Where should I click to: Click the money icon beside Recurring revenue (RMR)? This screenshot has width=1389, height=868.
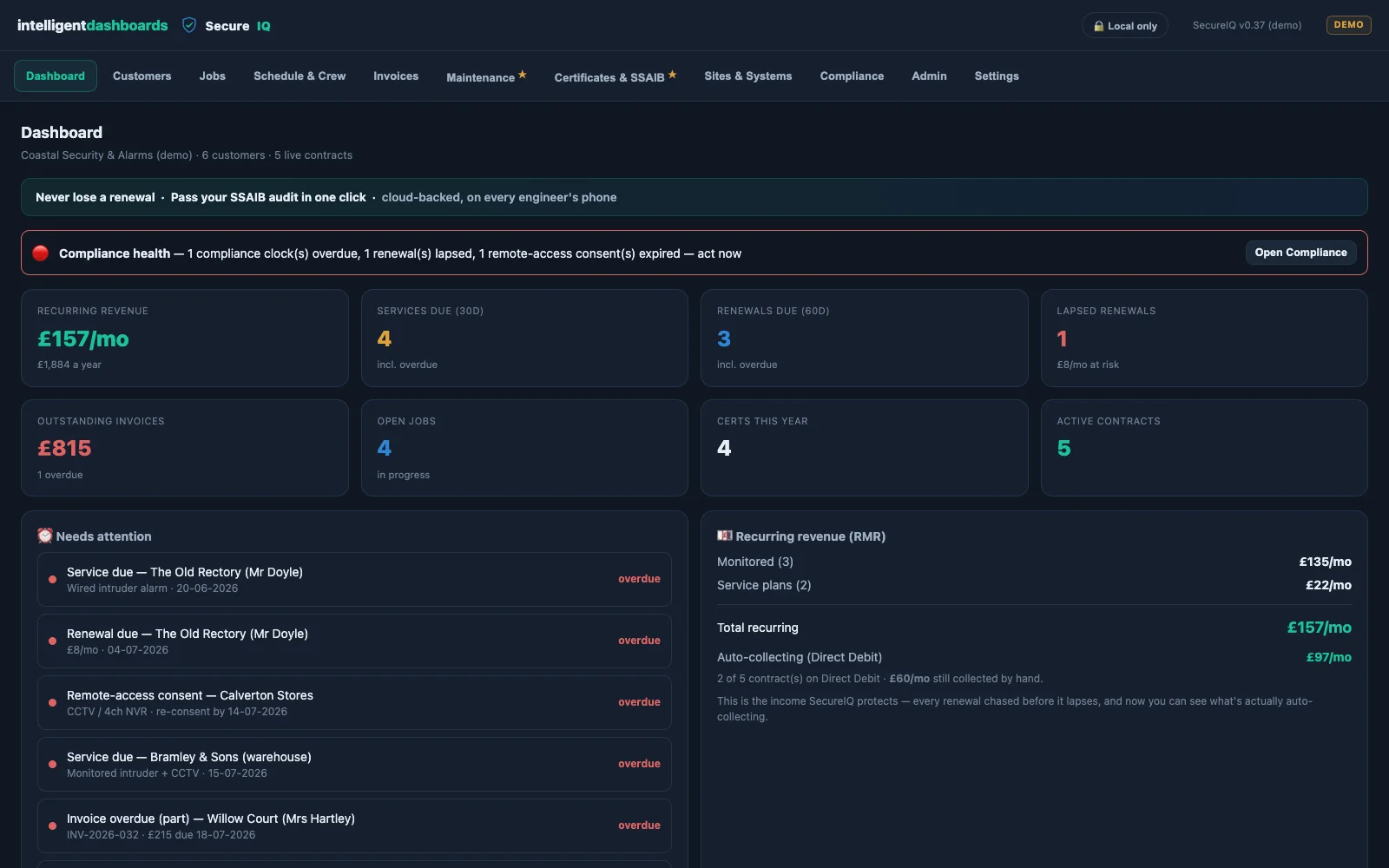[x=725, y=536]
